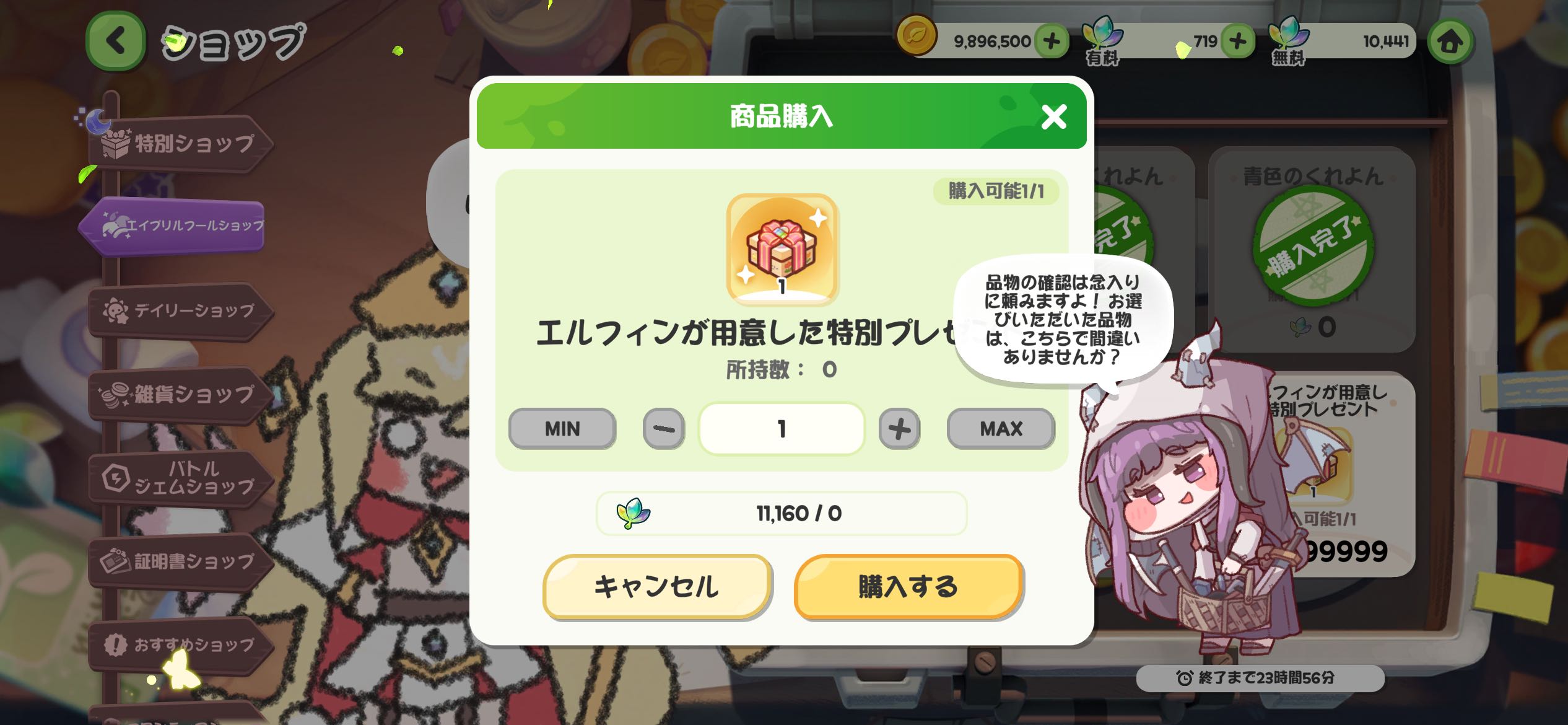Add coins with the gold plus button
Image resolution: width=1568 pixels, height=725 pixels.
point(1051,42)
